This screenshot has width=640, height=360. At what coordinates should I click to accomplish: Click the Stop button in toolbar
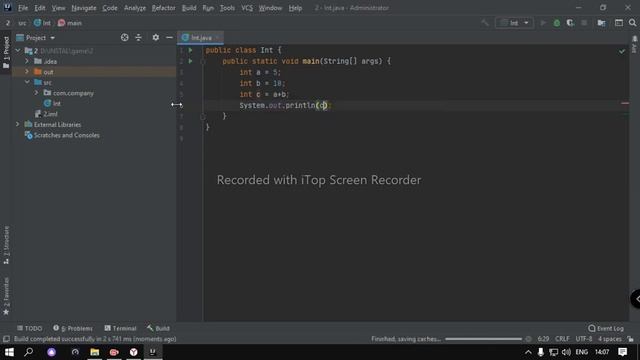point(584,23)
